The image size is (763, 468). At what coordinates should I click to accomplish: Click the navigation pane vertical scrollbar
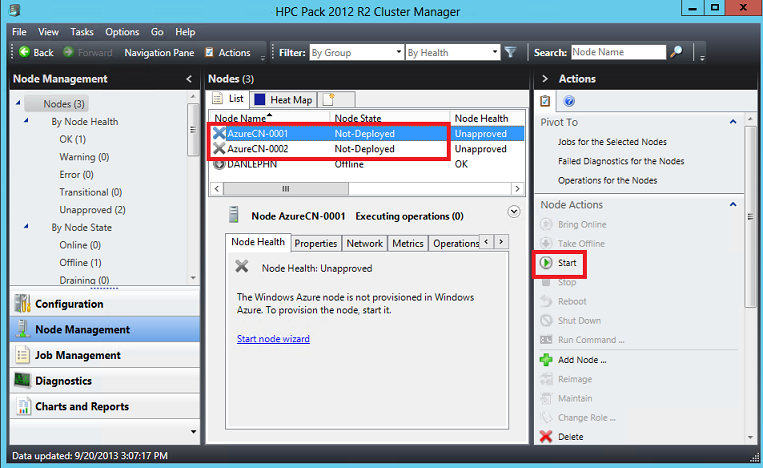(x=193, y=130)
